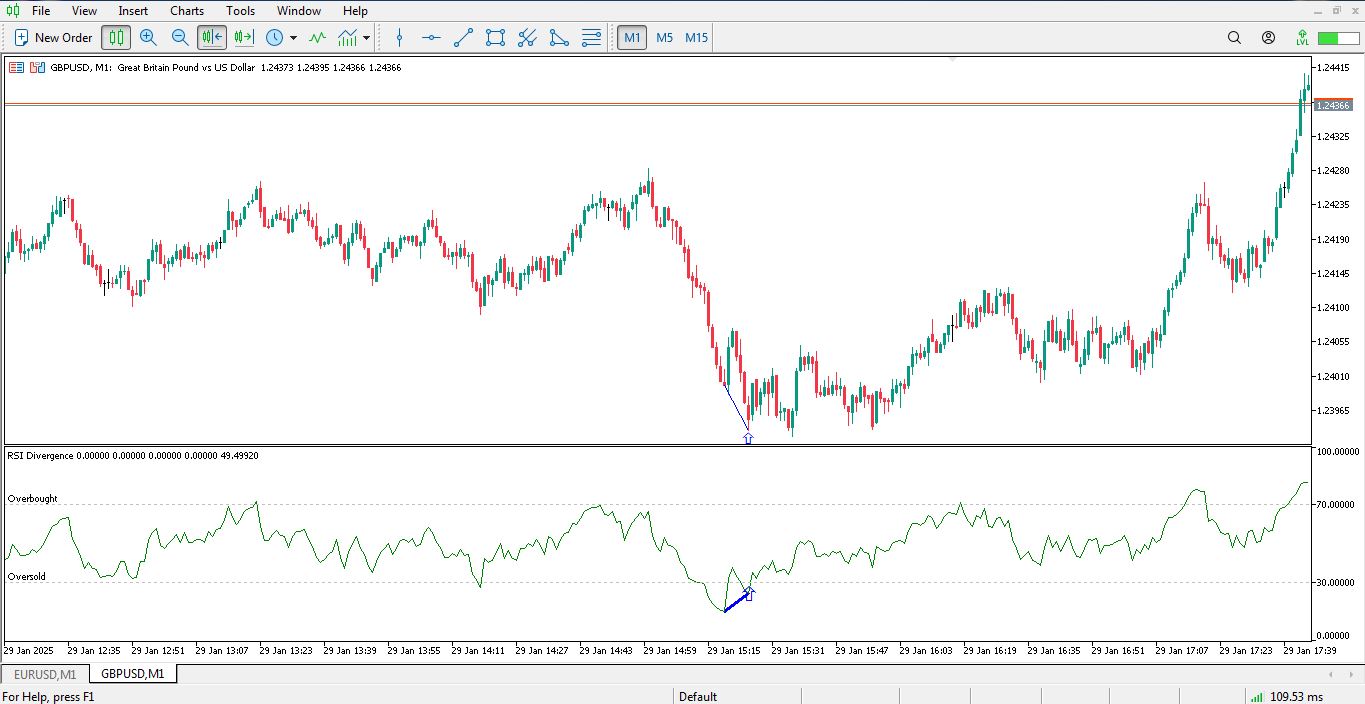Click the chart templates icon
1365x704 pixels.
coord(348,38)
